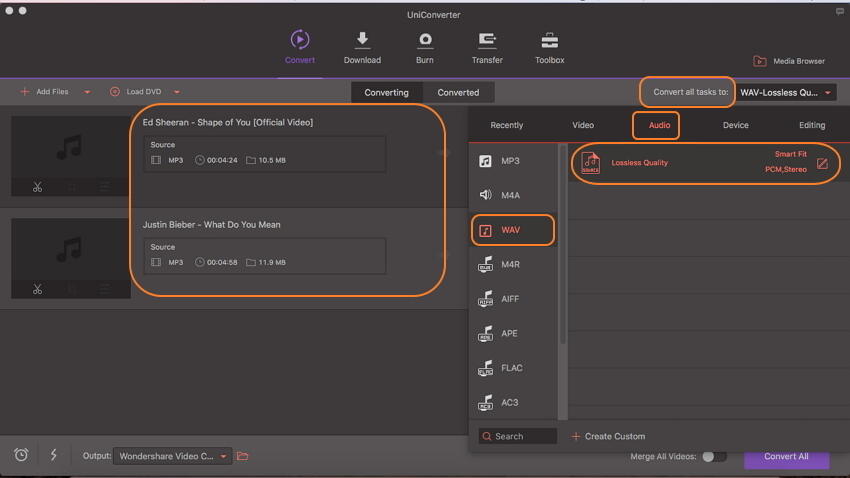Open the Burn section

pyautogui.click(x=424, y=47)
